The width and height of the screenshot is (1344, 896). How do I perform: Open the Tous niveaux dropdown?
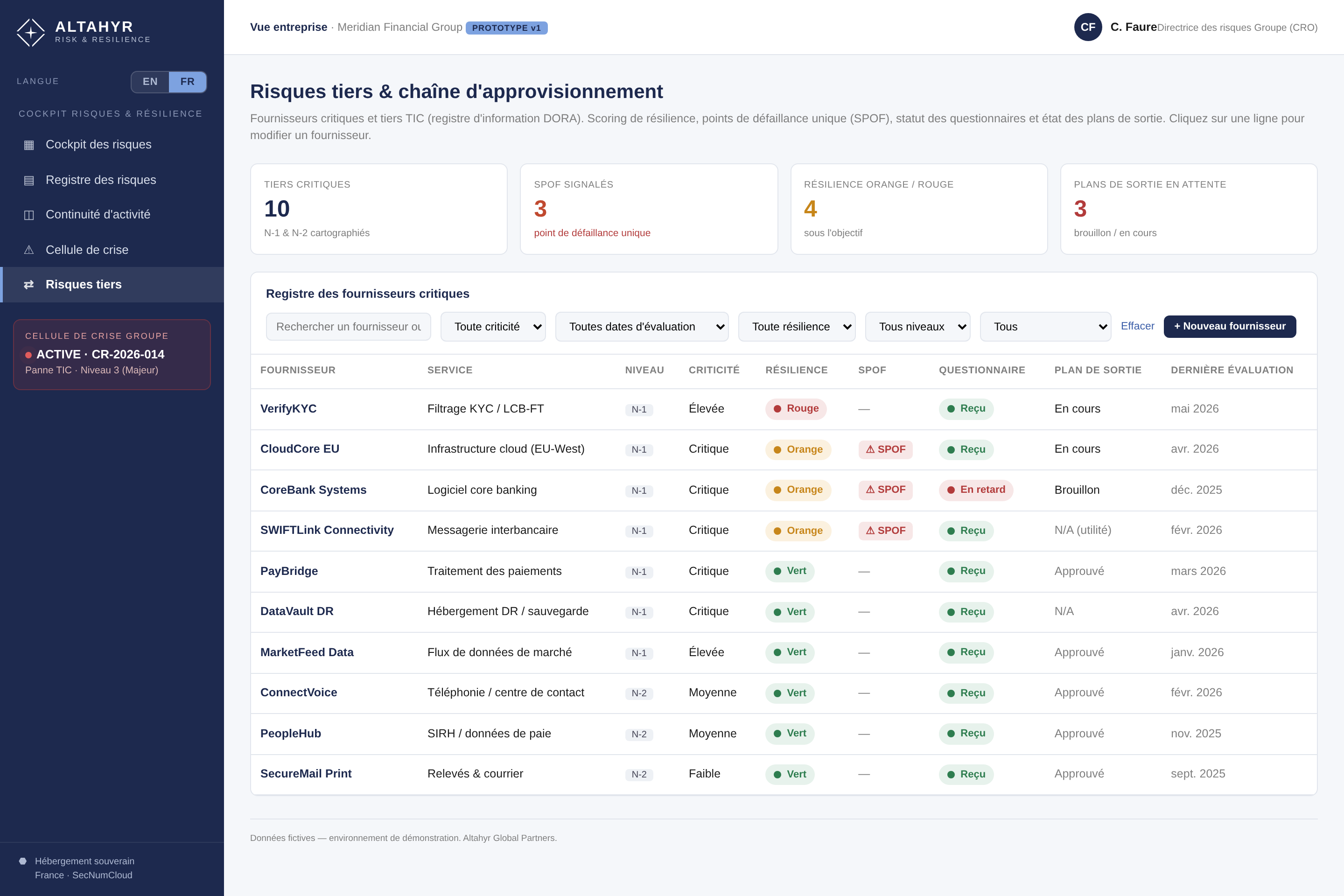coord(918,327)
